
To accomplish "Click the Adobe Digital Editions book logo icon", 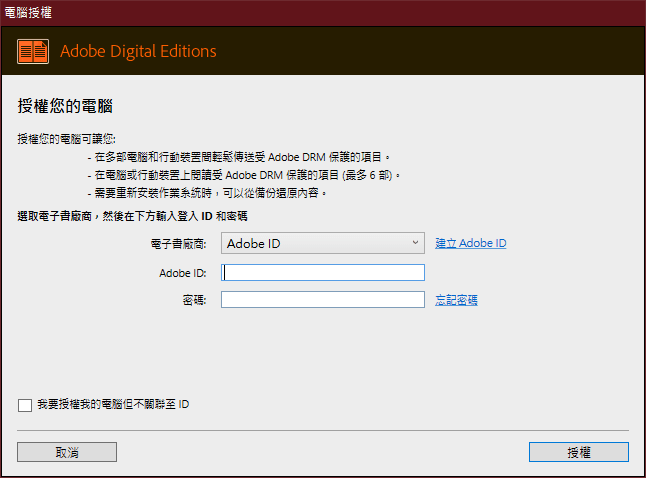I will click(33, 52).
